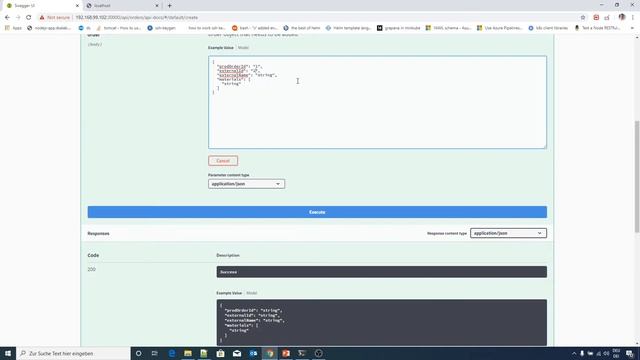Open the nodejs-app bookmark
This screenshot has width=640, height=360.
pos(49,28)
